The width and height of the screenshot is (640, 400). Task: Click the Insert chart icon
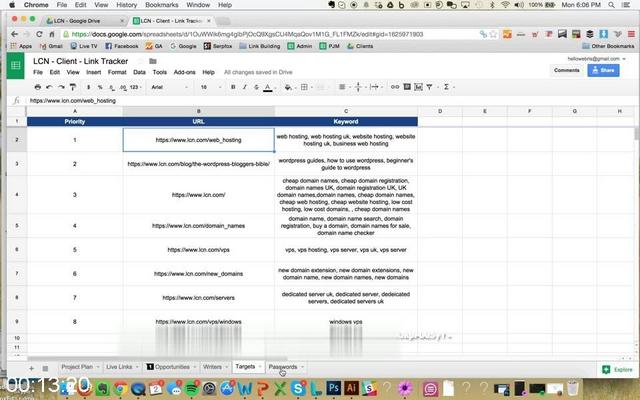(x=418, y=87)
